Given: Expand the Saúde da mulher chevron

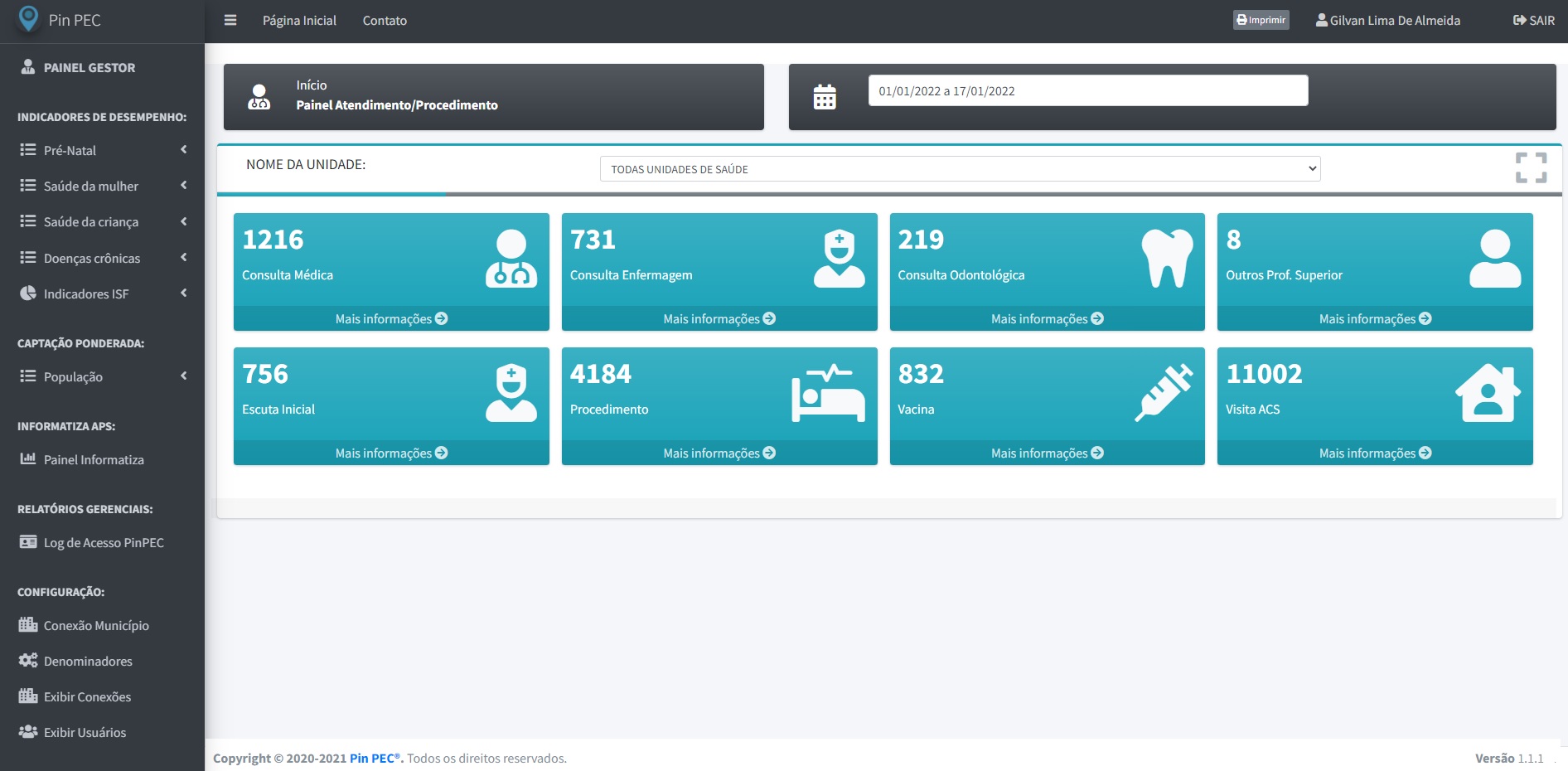Looking at the screenshot, I should pyautogui.click(x=183, y=186).
